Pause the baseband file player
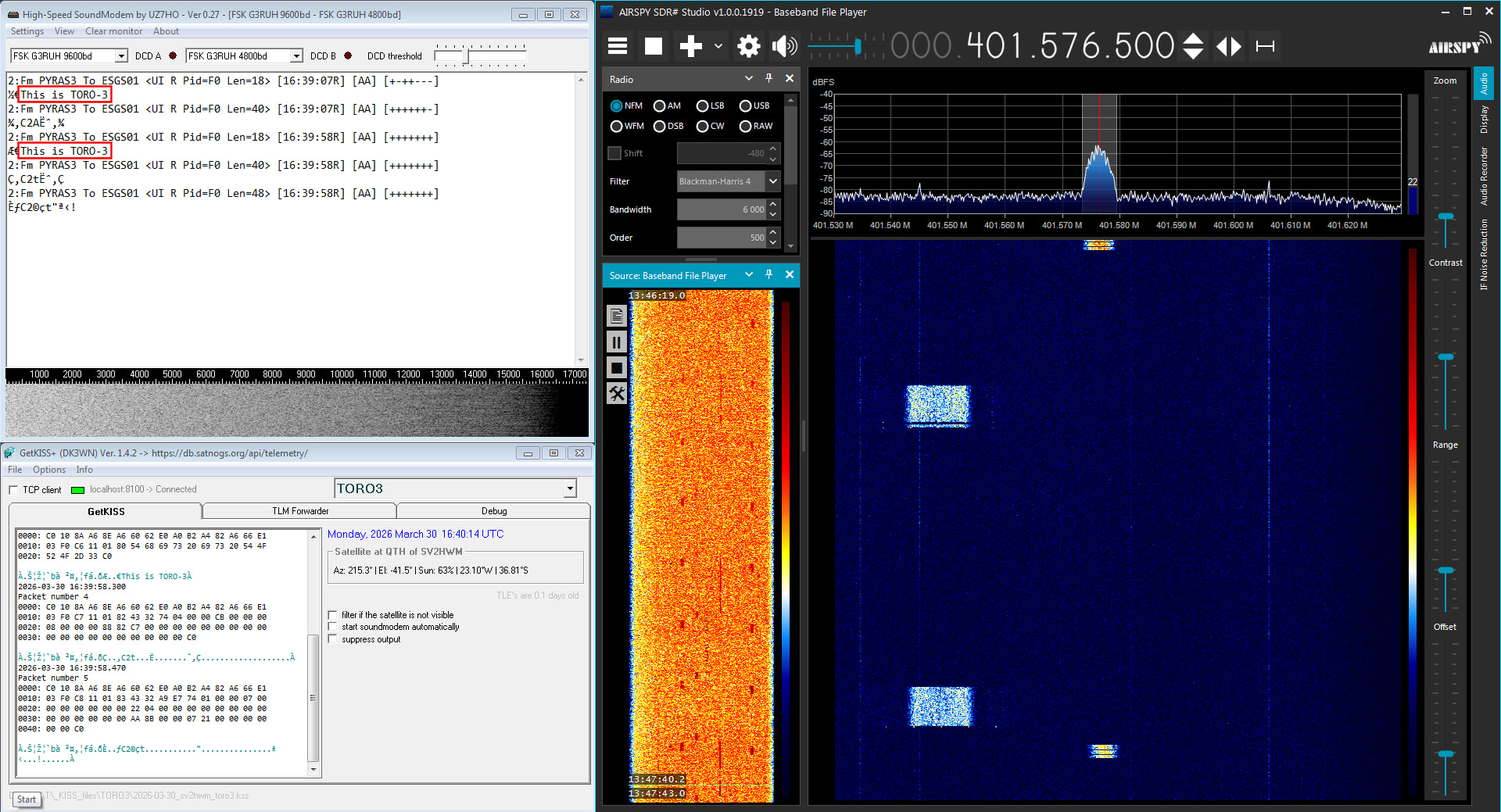 pos(617,342)
